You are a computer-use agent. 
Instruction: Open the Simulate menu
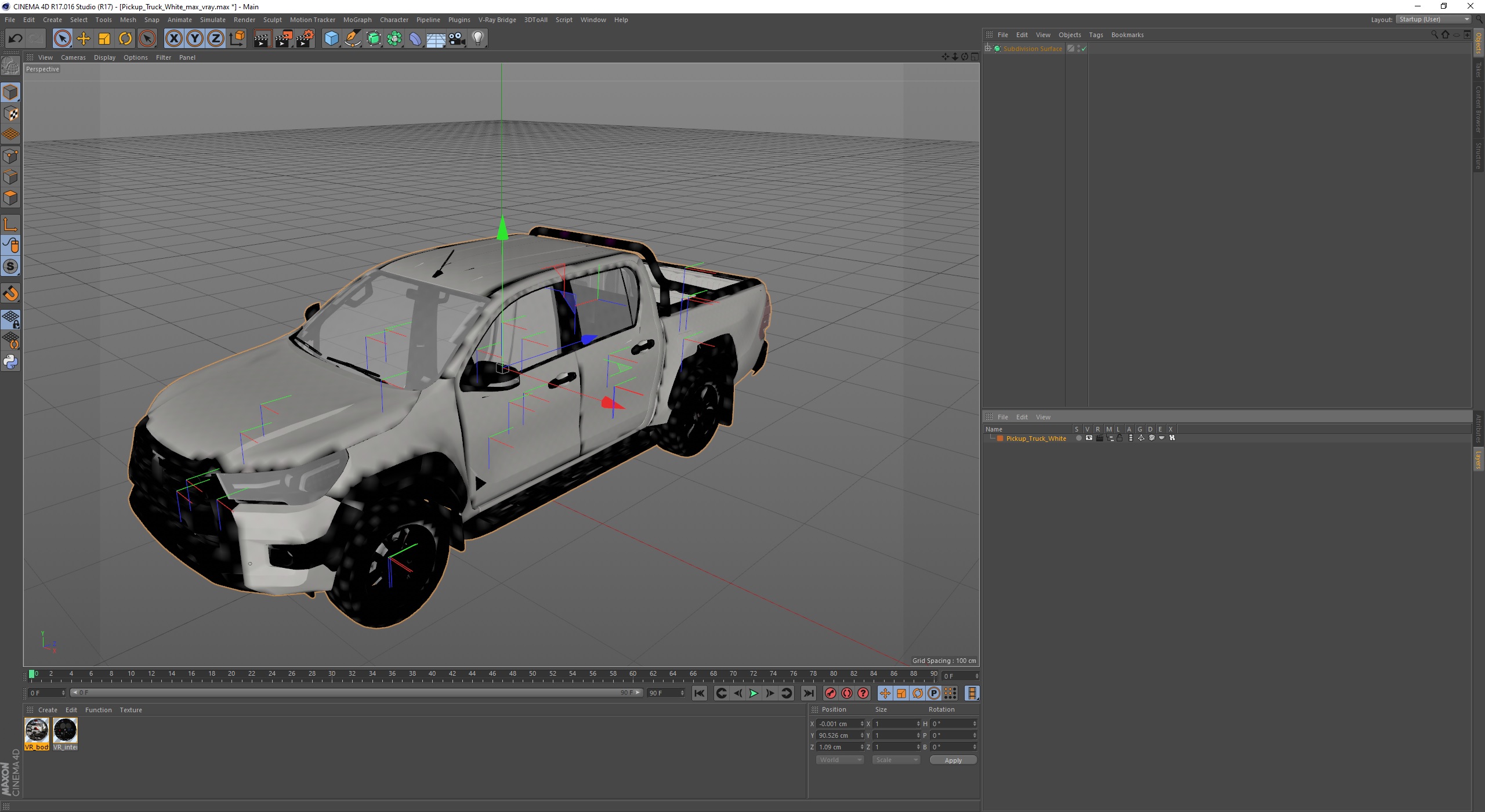click(212, 20)
